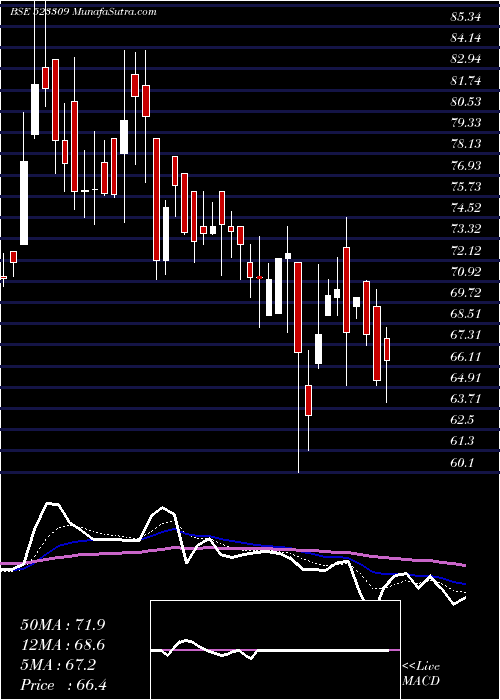Click the 84.14 price axis label
The height and width of the screenshot is (700, 500).
coord(466,38)
